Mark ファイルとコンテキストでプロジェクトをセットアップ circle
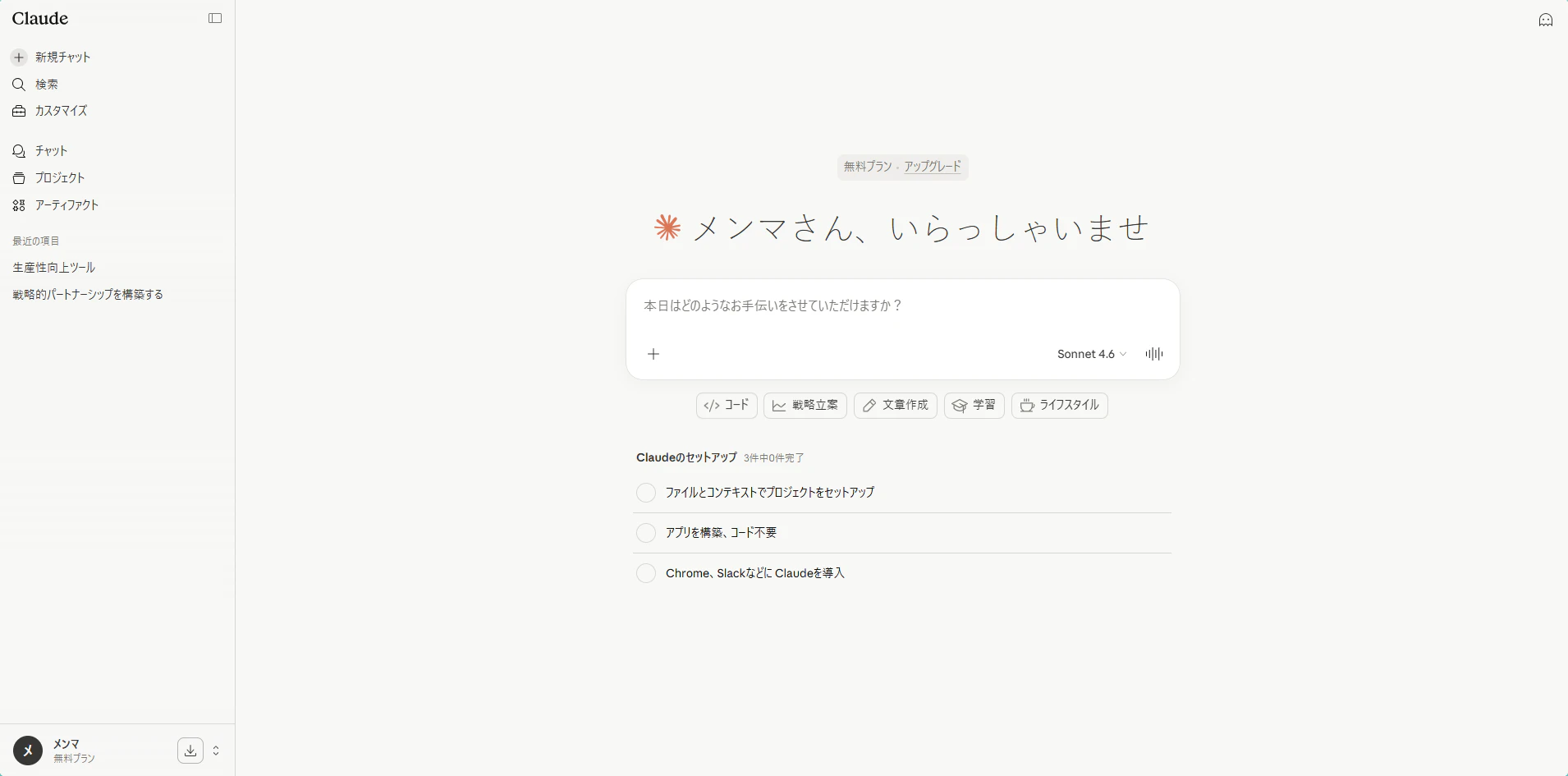1568x776 pixels. (646, 493)
